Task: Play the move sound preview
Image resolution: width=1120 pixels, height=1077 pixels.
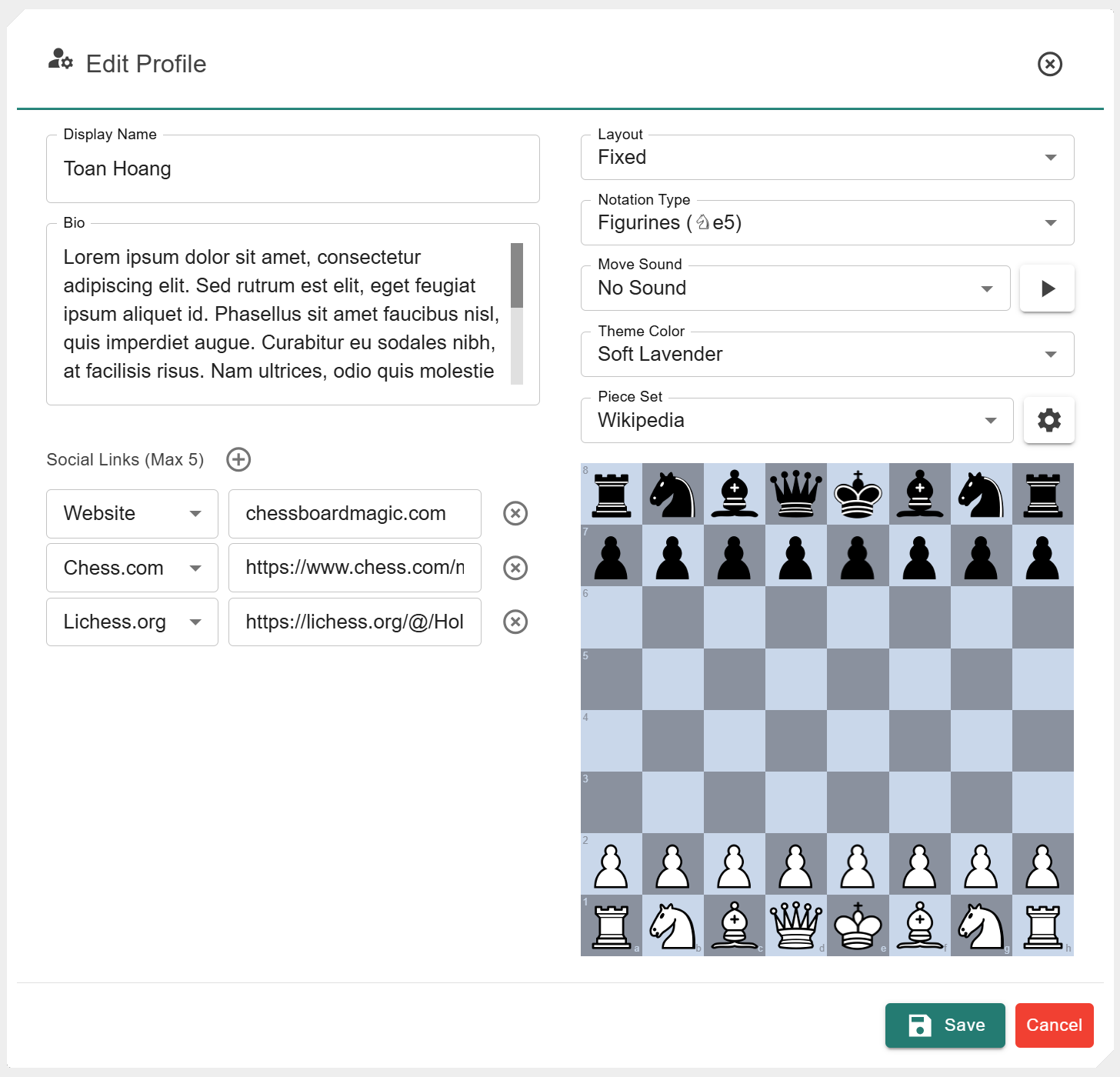Action: (1046, 288)
